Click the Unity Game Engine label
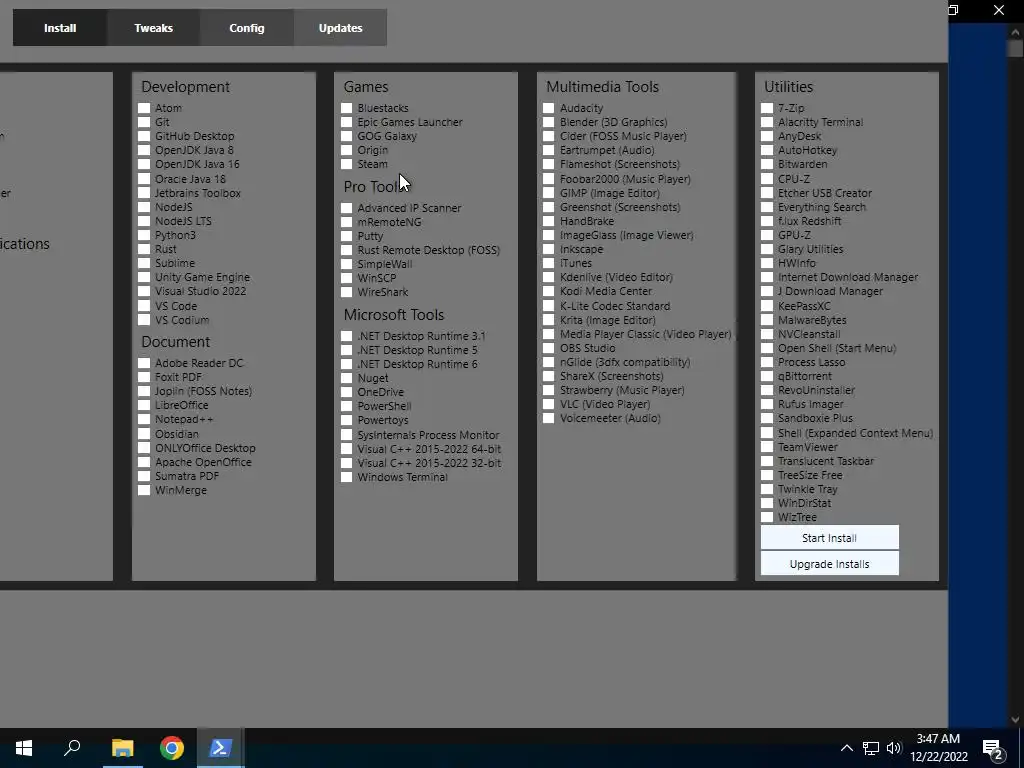The image size is (1024, 768). click(x=202, y=277)
